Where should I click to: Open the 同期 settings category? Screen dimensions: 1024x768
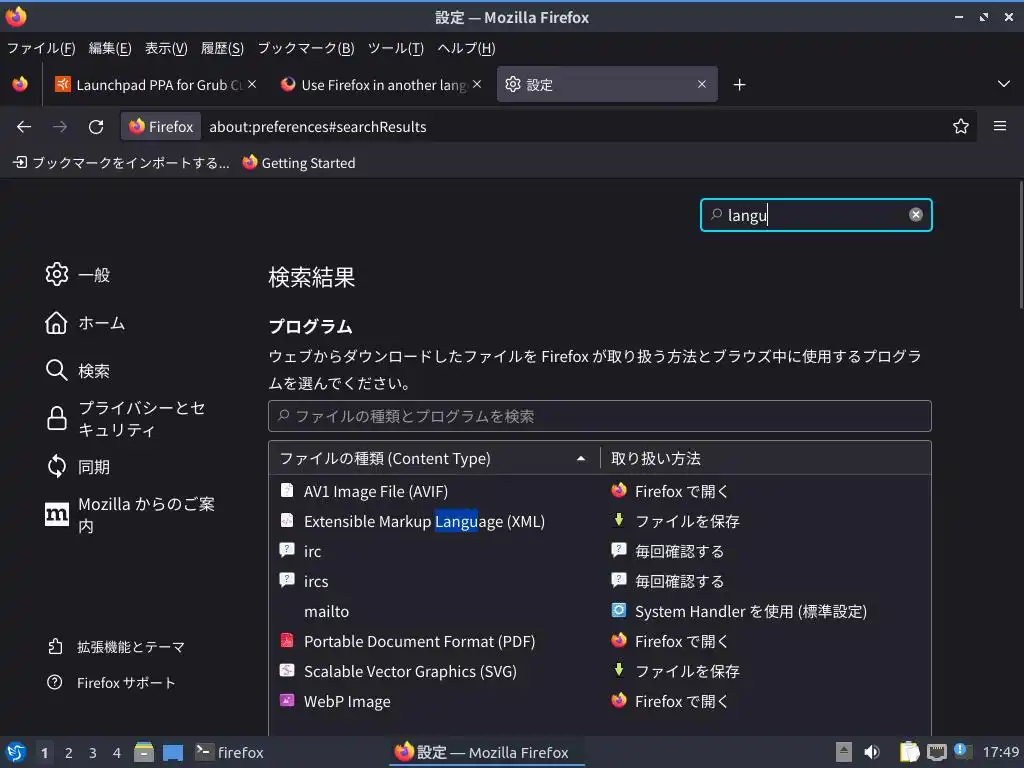[x=78, y=467]
